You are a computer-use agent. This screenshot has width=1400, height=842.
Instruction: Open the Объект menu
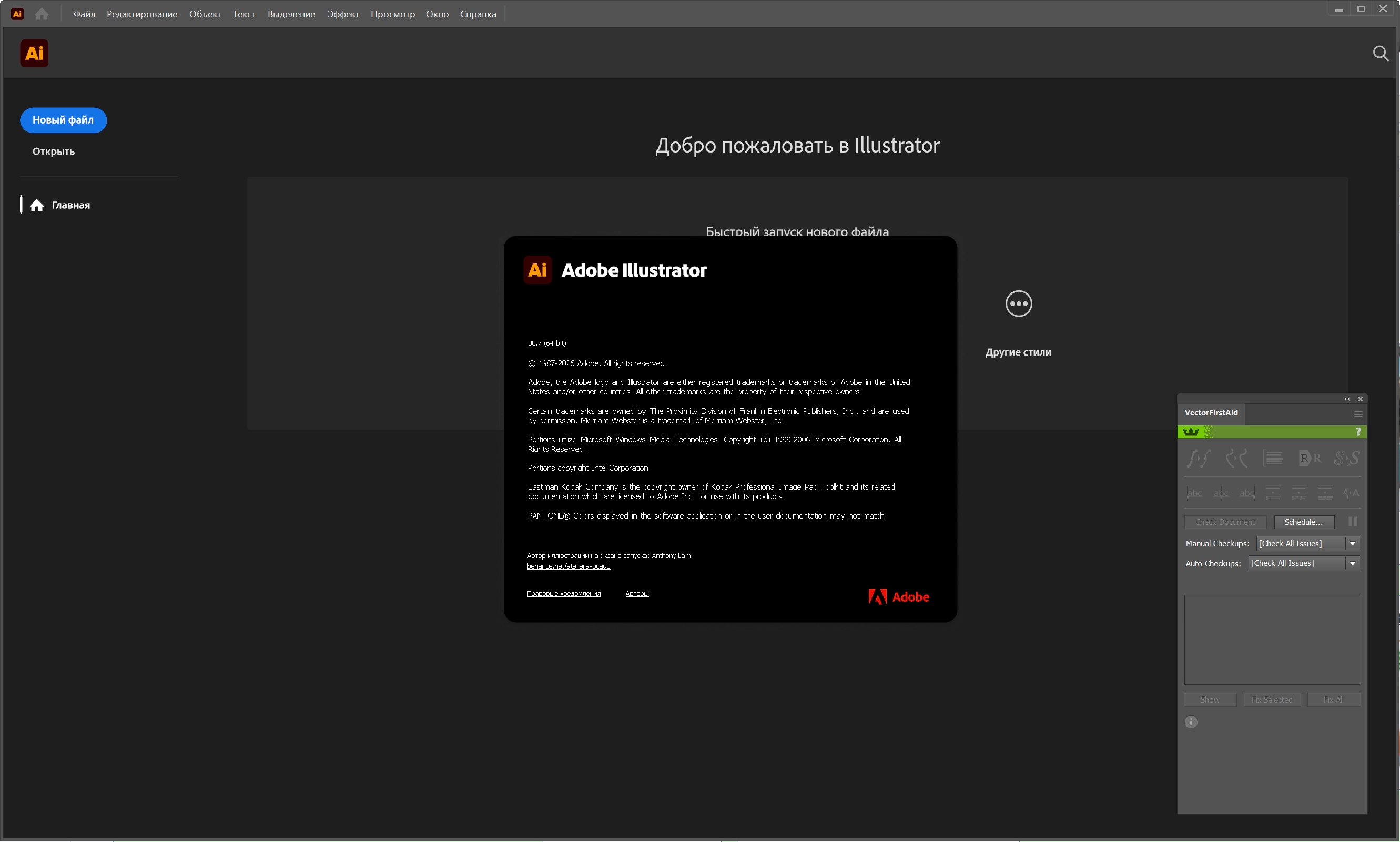(205, 14)
